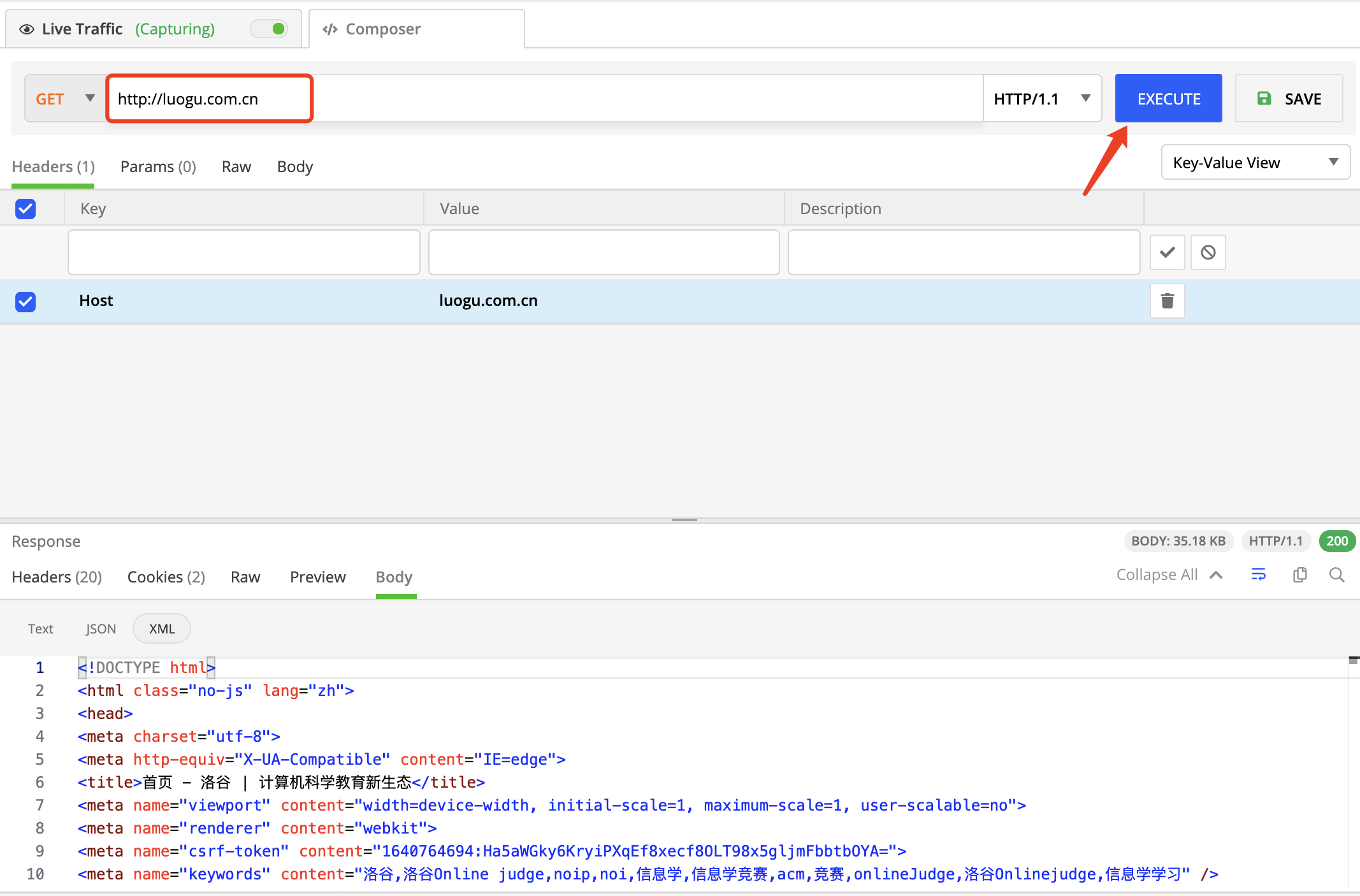
Task: Confirm new header with checkmark icon
Action: (x=1167, y=252)
